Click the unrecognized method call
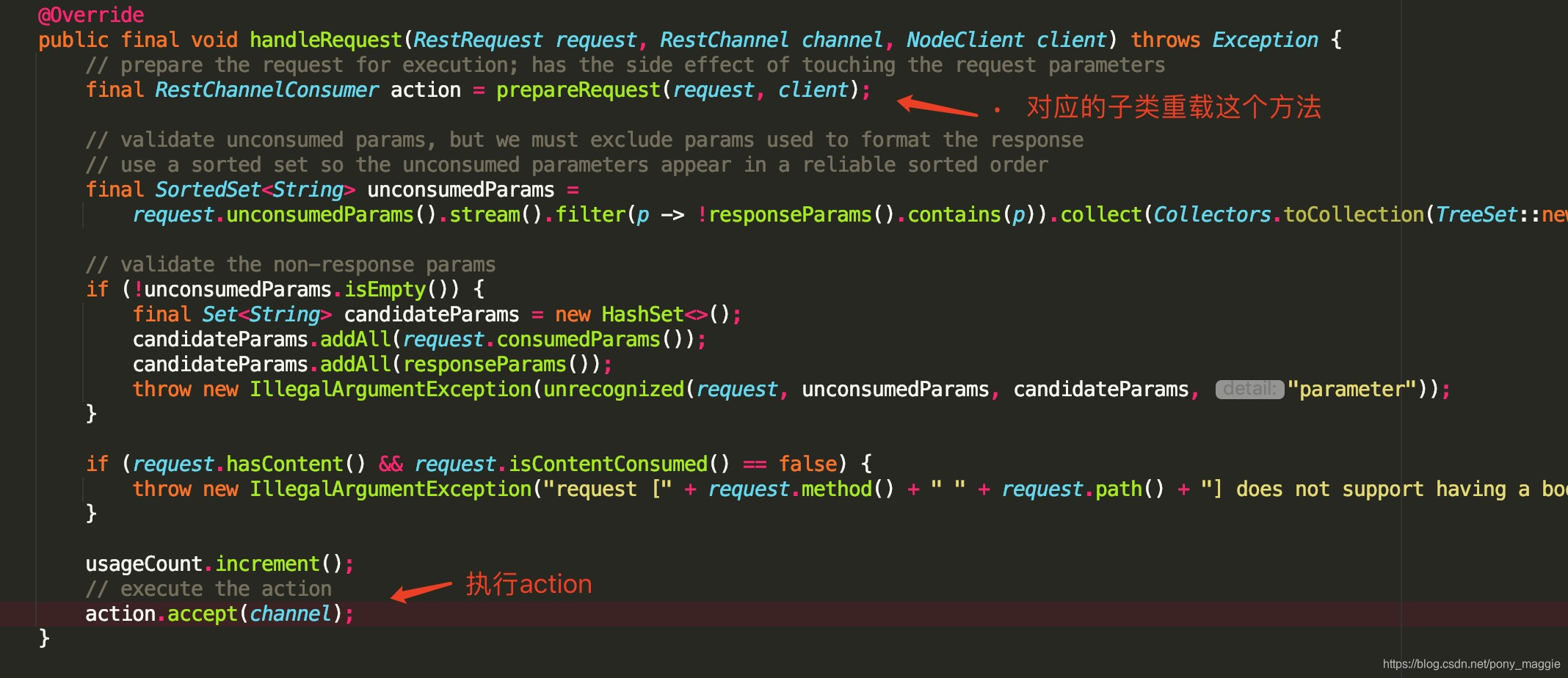Viewport: 1568px width, 678px height. pos(614,389)
